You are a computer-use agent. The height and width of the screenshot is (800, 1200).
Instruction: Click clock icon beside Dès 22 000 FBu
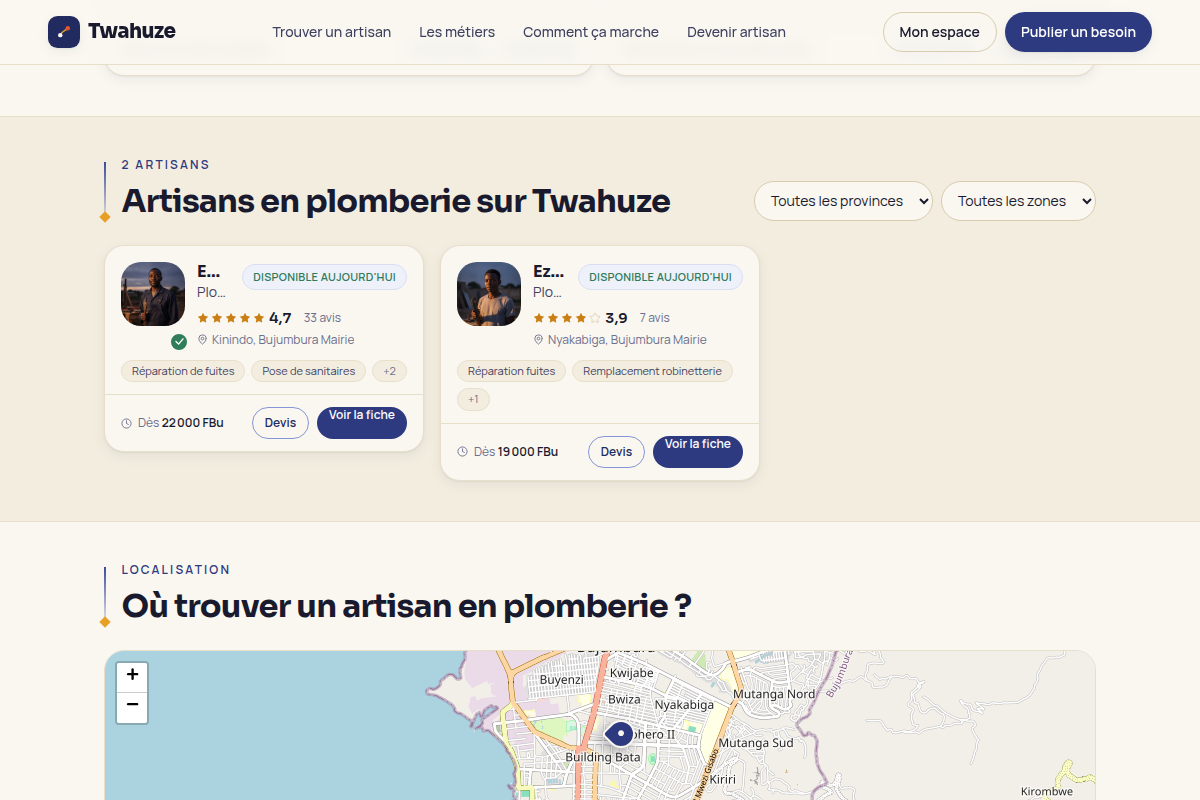click(x=127, y=423)
